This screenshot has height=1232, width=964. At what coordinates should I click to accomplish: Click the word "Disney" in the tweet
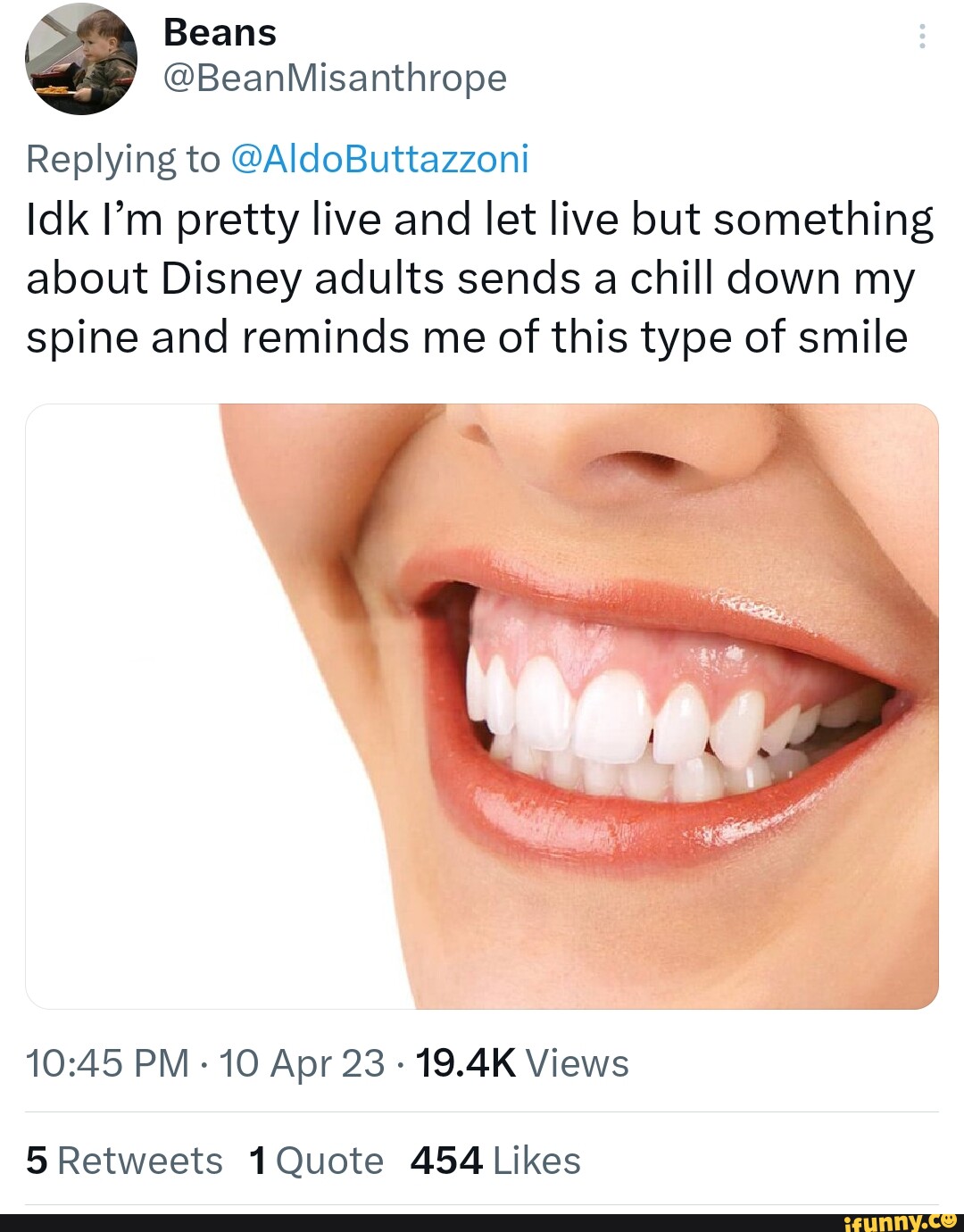click(231, 279)
